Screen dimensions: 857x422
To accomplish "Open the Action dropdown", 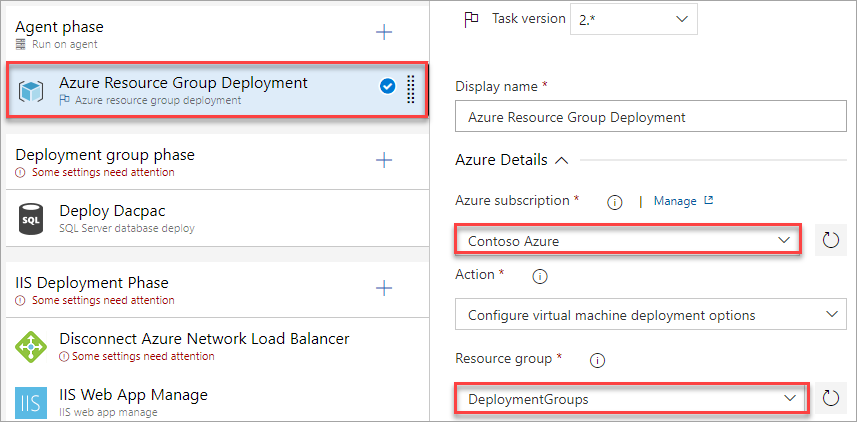I will (x=650, y=315).
